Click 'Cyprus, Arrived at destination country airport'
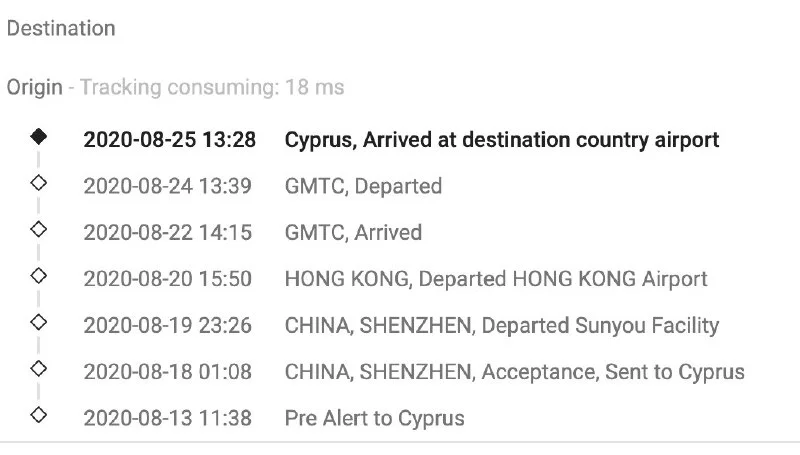800x455 pixels. click(x=502, y=140)
